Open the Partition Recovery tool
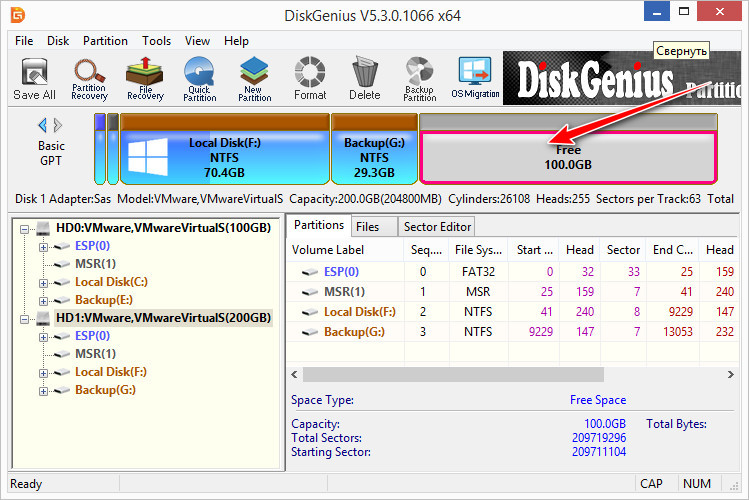 [x=89, y=78]
